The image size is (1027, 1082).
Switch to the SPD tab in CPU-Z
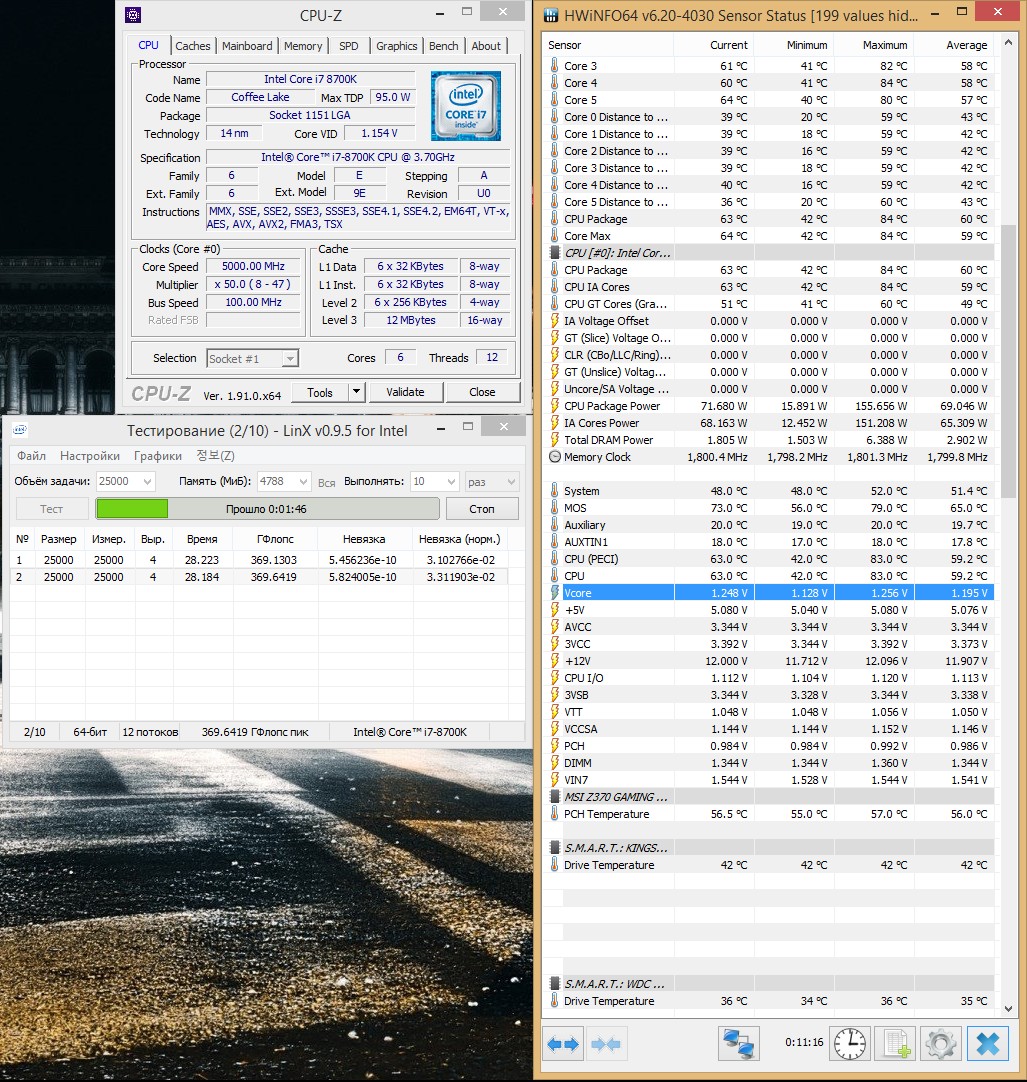(349, 46)
